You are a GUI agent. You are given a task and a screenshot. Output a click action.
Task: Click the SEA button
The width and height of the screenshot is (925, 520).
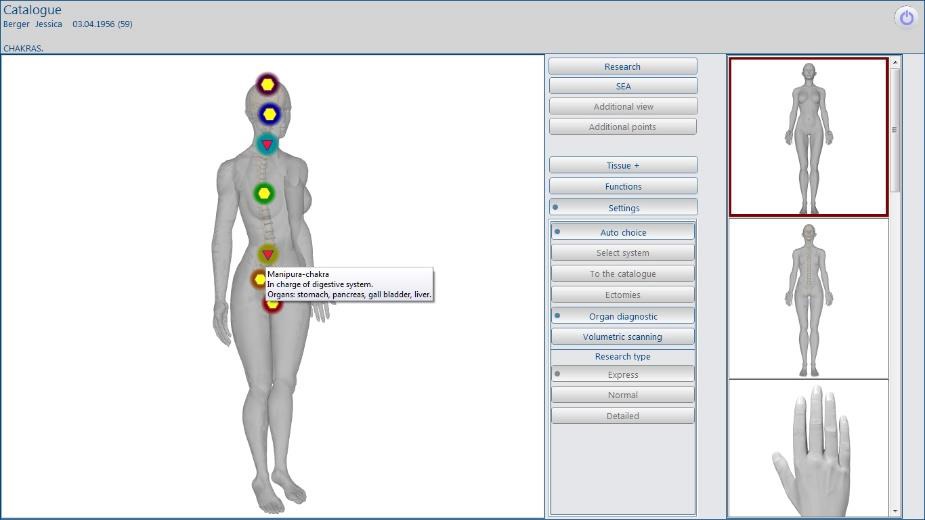pos(623,86)
